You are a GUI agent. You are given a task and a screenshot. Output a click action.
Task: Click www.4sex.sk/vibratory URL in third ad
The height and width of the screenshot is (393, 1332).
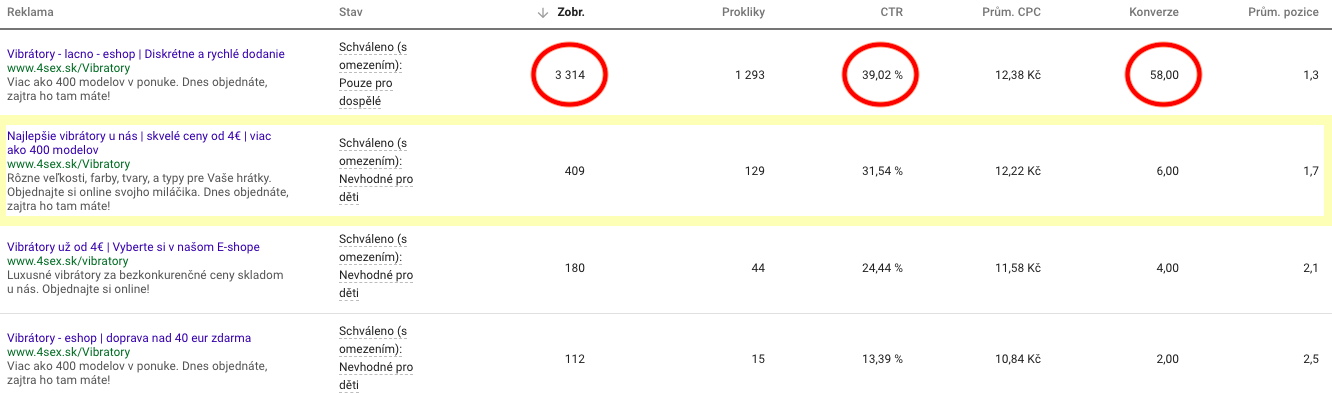[68, 261]
